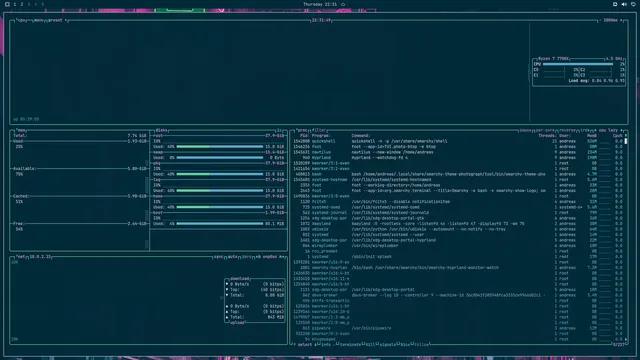Select the bash omarchy-theme process row
The image size is (640, 360).
(x=458, y=174)
